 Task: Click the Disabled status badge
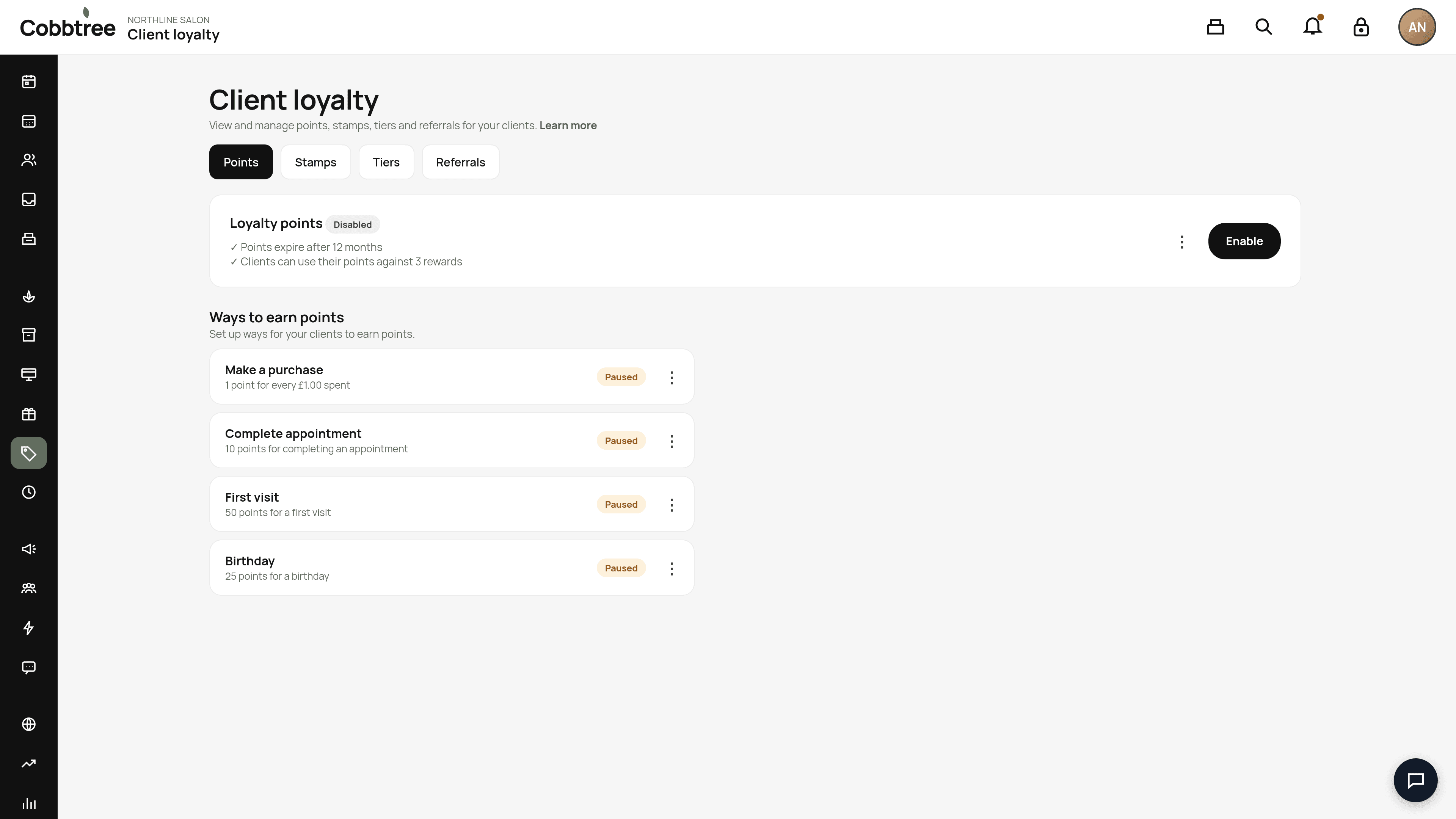pos(353,224)
